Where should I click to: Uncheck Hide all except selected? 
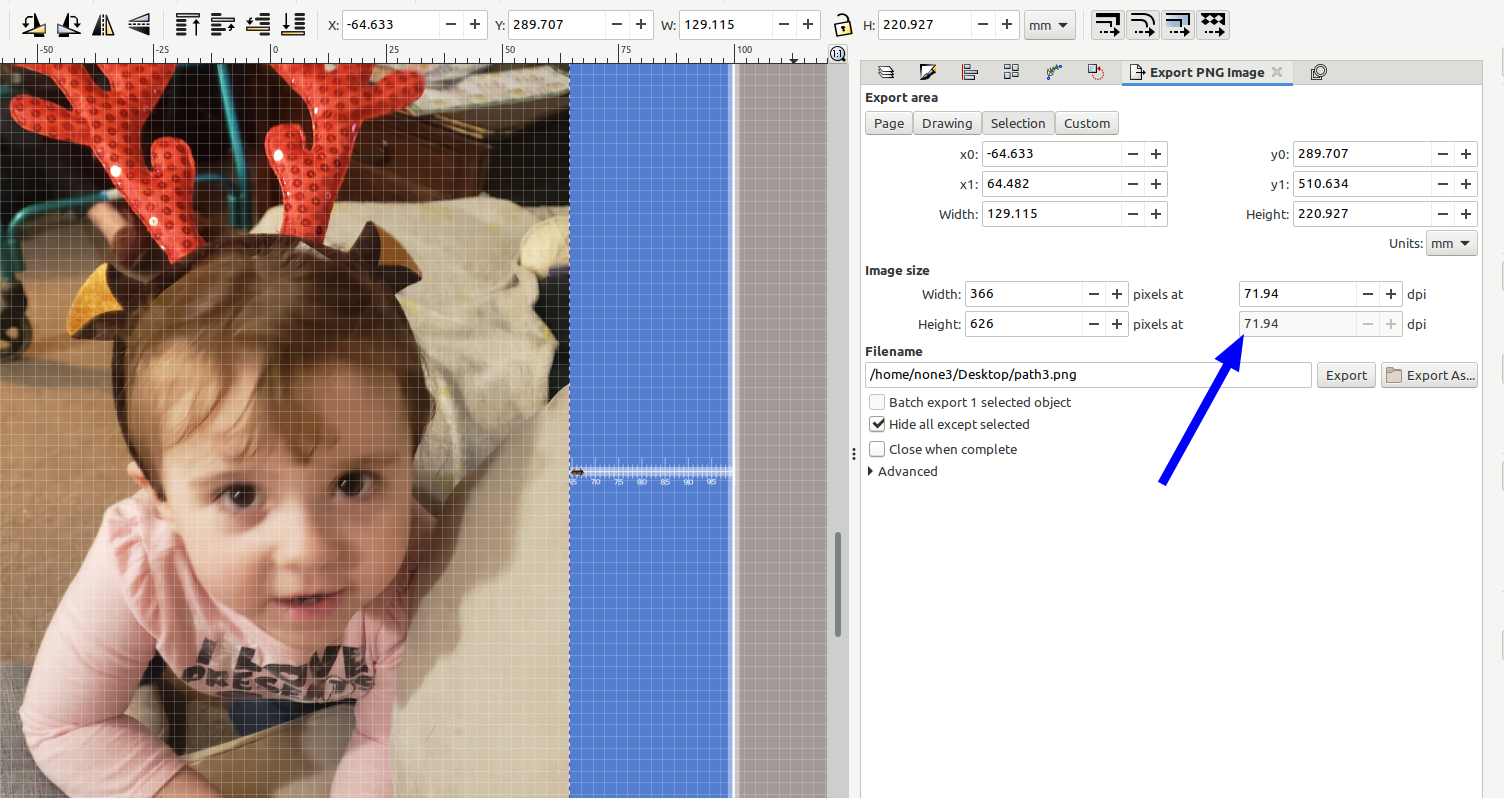click(877, 424)
